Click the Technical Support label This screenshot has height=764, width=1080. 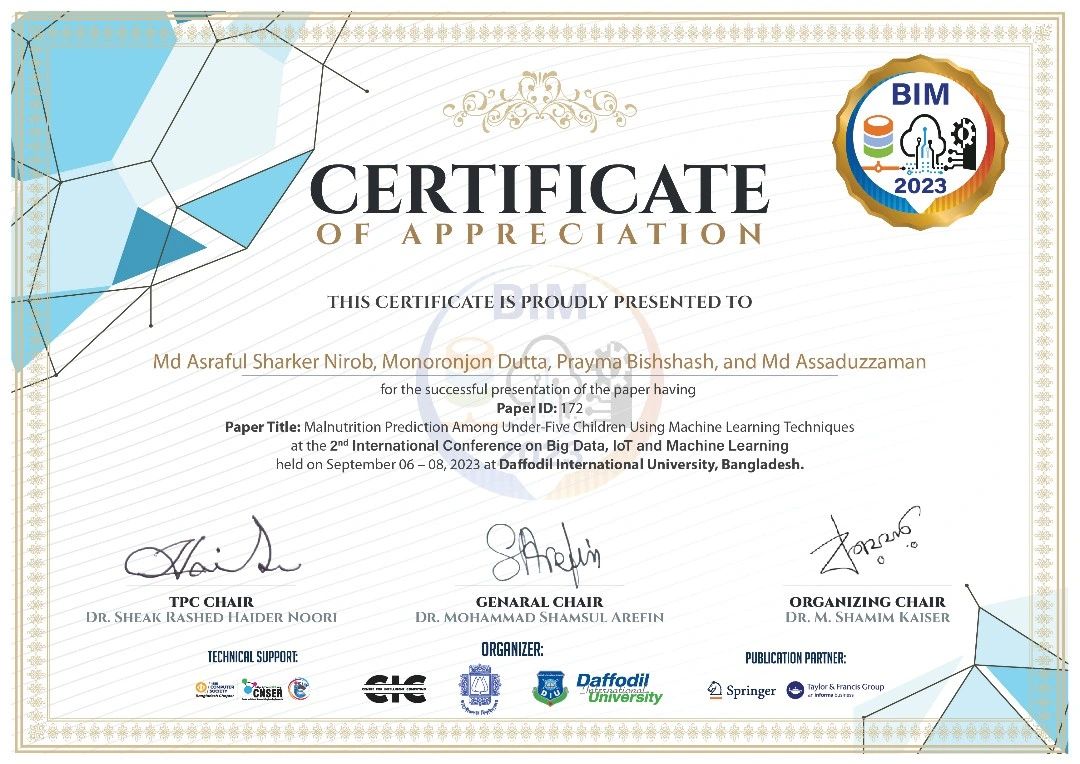tap(253, 657)
